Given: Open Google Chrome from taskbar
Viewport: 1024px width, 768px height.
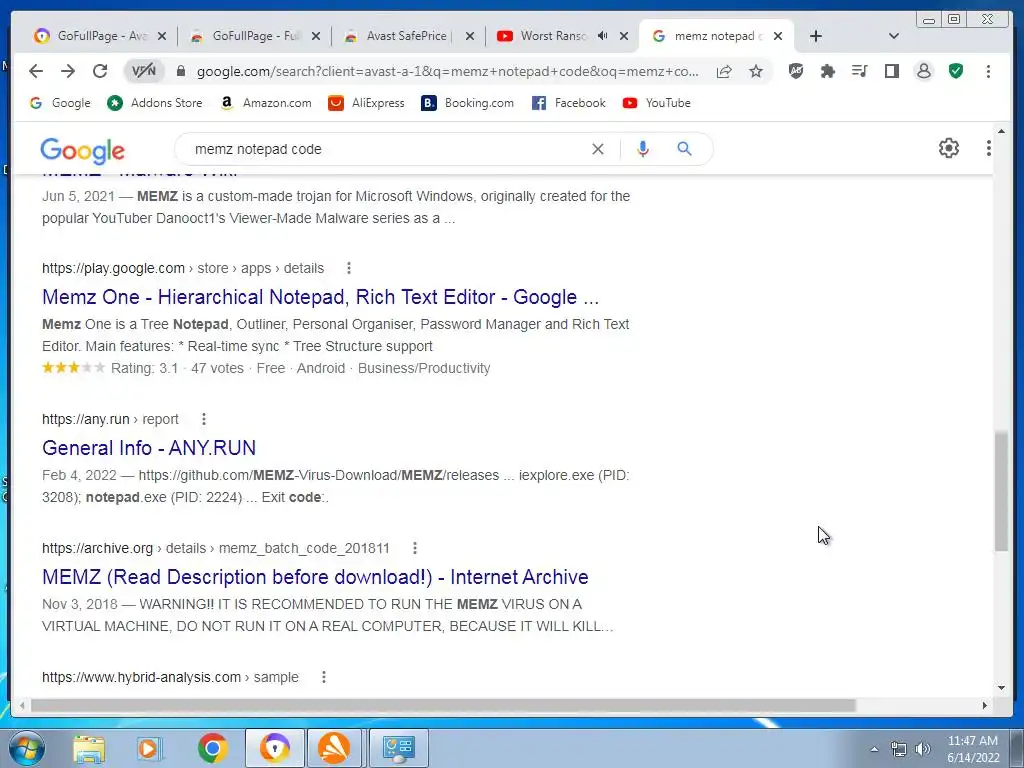Looking at the screenshot, I should pos(212,749).
